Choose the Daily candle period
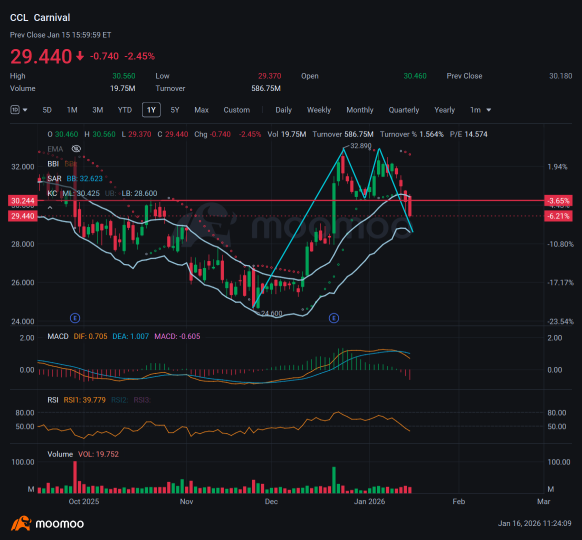This screenshot has width=582, height=540. pyautogui.click(x=284, y=110)
